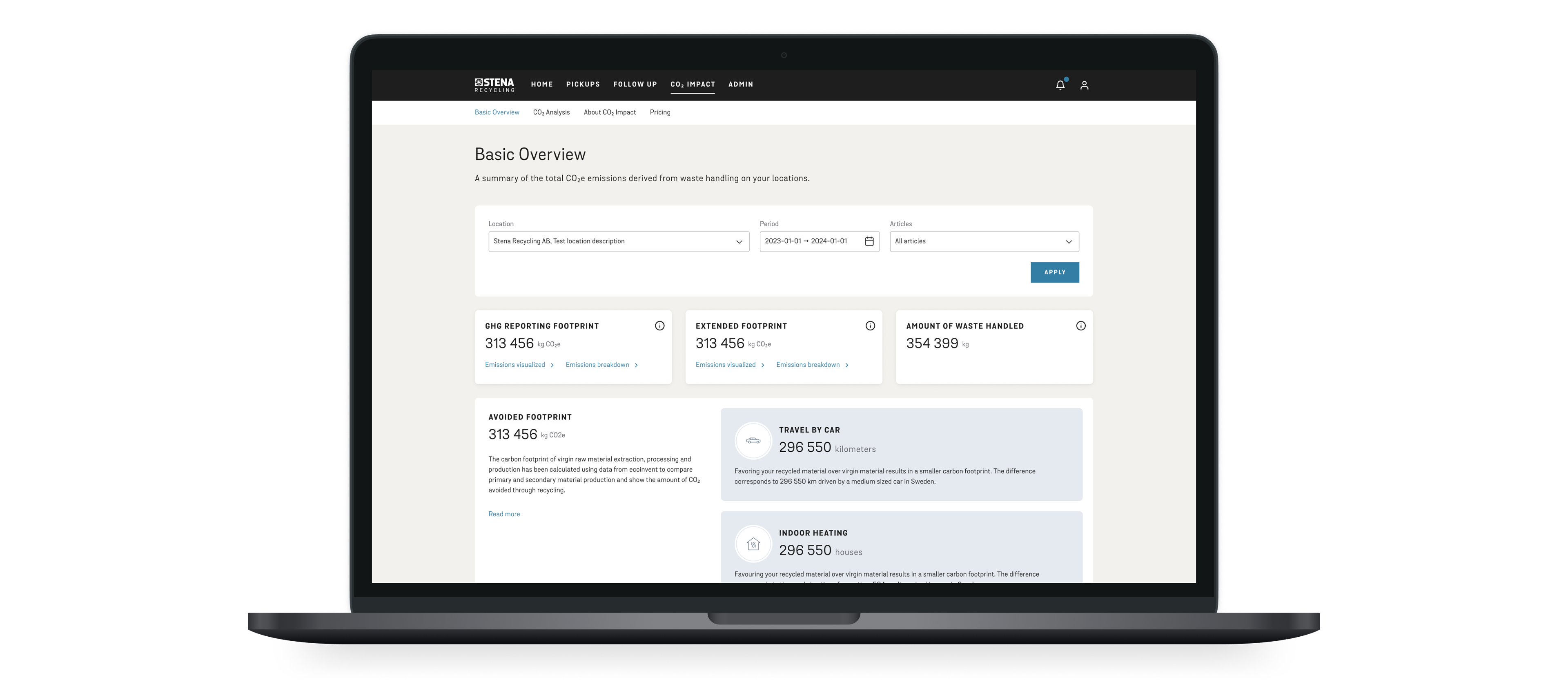Open the Period date range picker
Image resolution: width=1568 pixels, height=680 pixels.
point(806,242)
